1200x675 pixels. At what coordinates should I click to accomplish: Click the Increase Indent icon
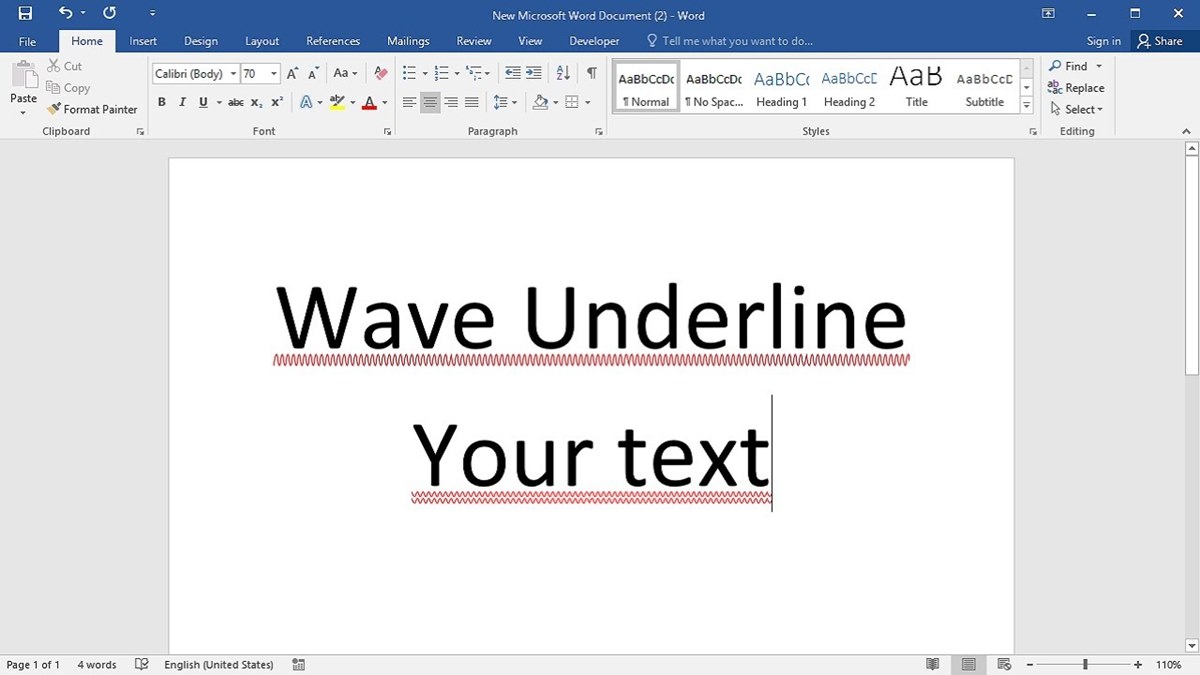point(534,73)
